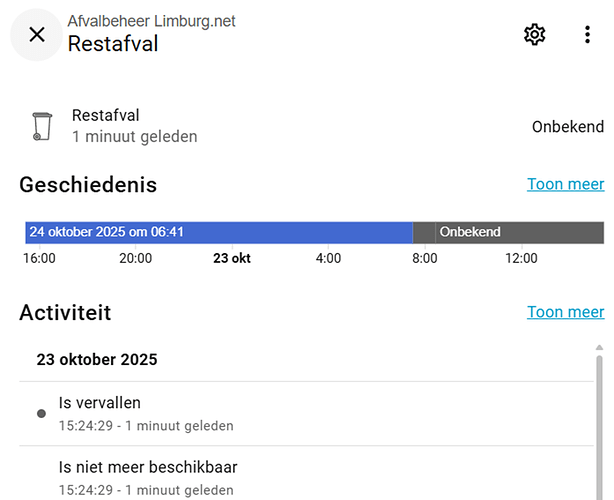Screen dimensions: 614x500
Task: Show more history via Toon meer
Action: point(565,184)
